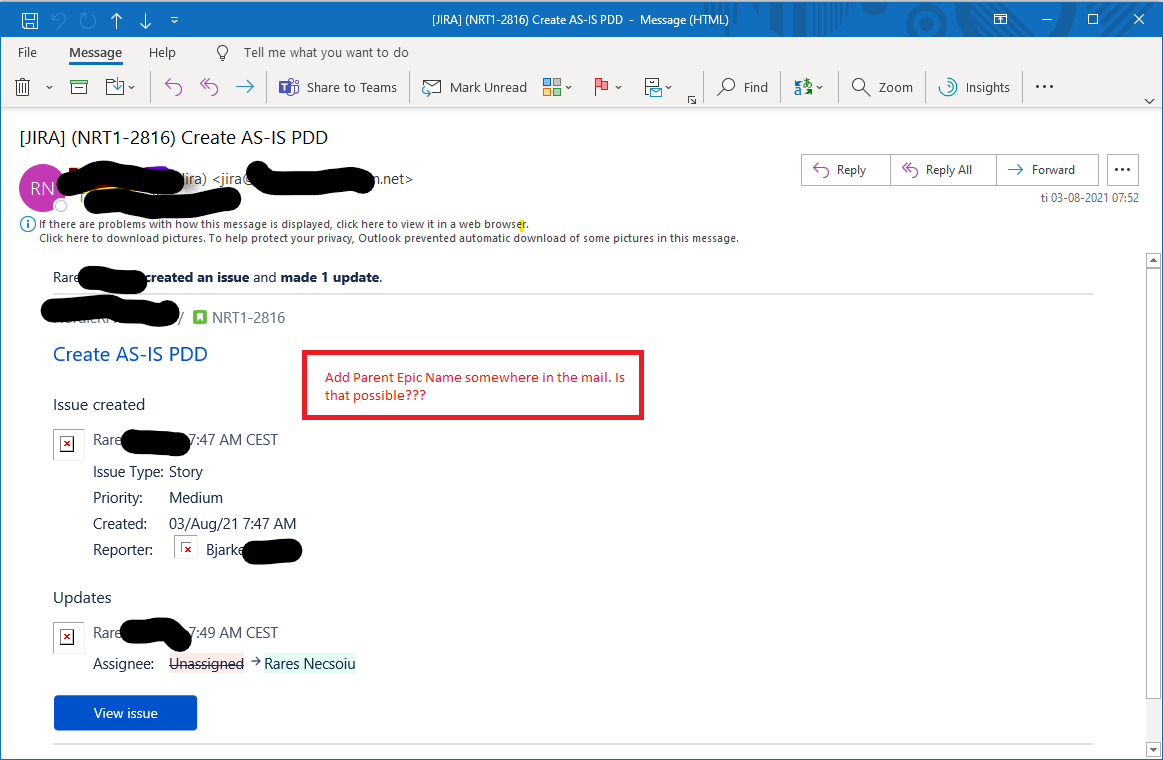Click the View issue button
The image size is (1163, 760).
point(125,713)
